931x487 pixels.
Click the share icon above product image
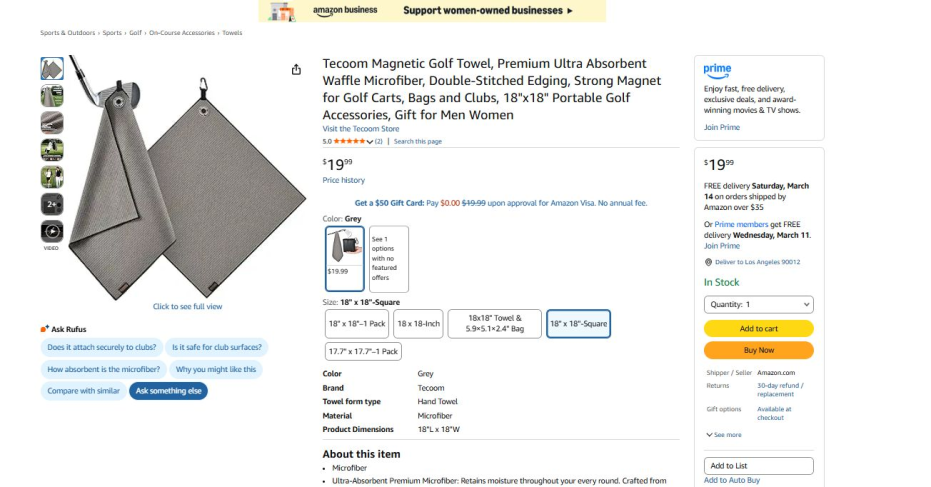coord(296,69)
